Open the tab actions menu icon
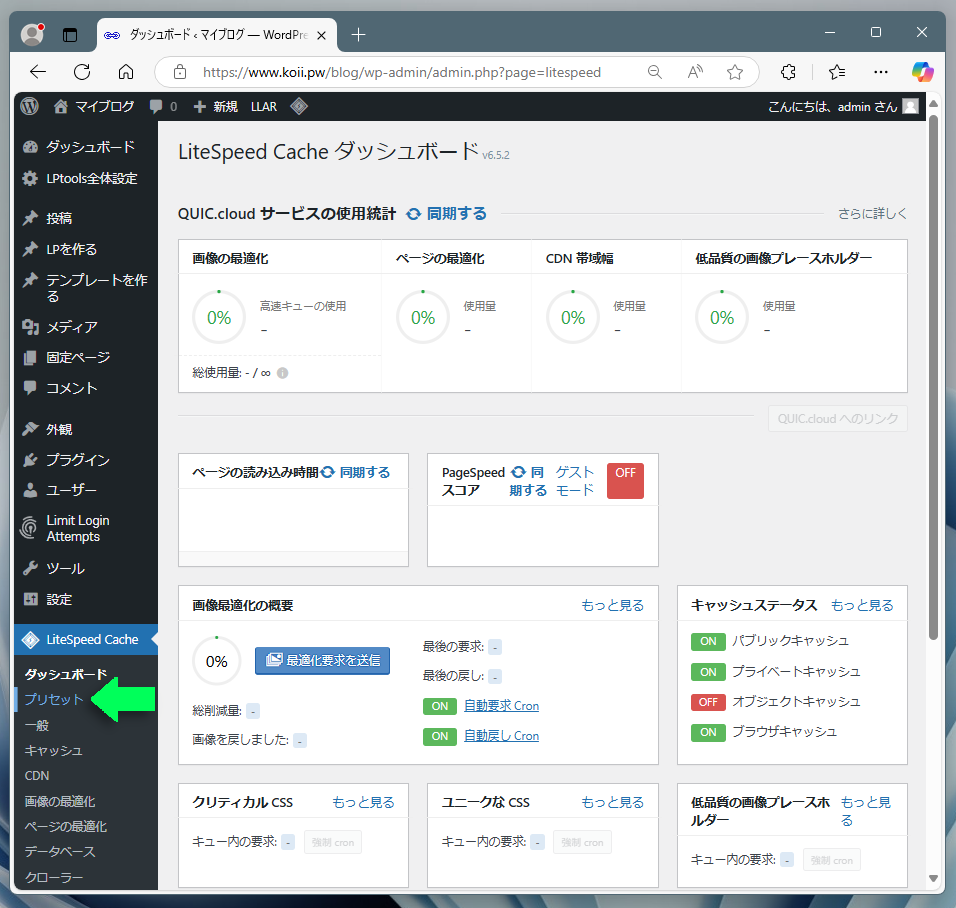 click(70, 35)
